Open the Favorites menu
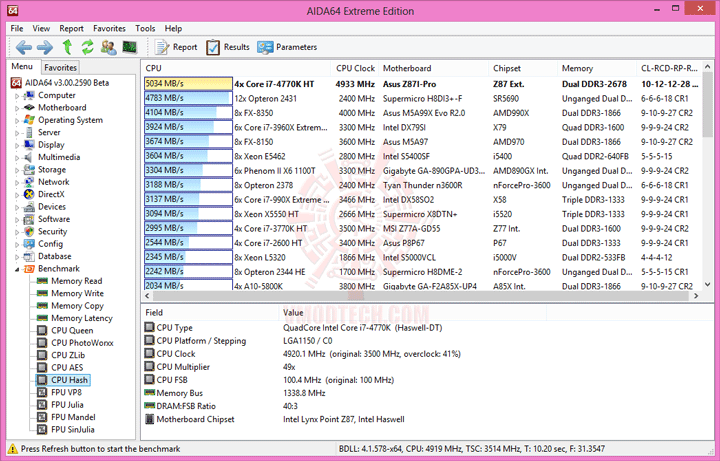This screenshot has width=720, height=461. point(109,28)
